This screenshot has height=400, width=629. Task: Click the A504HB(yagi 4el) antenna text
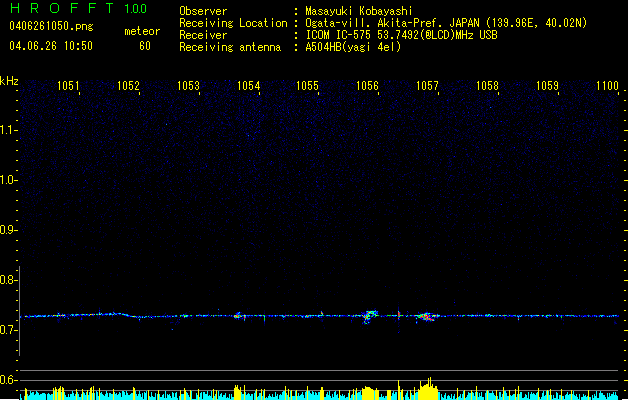[353, 47]
